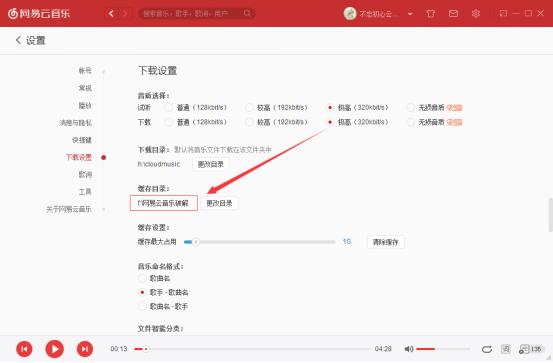
Task: Select 极高 320kbit/s for 试听
Action: 330,107
